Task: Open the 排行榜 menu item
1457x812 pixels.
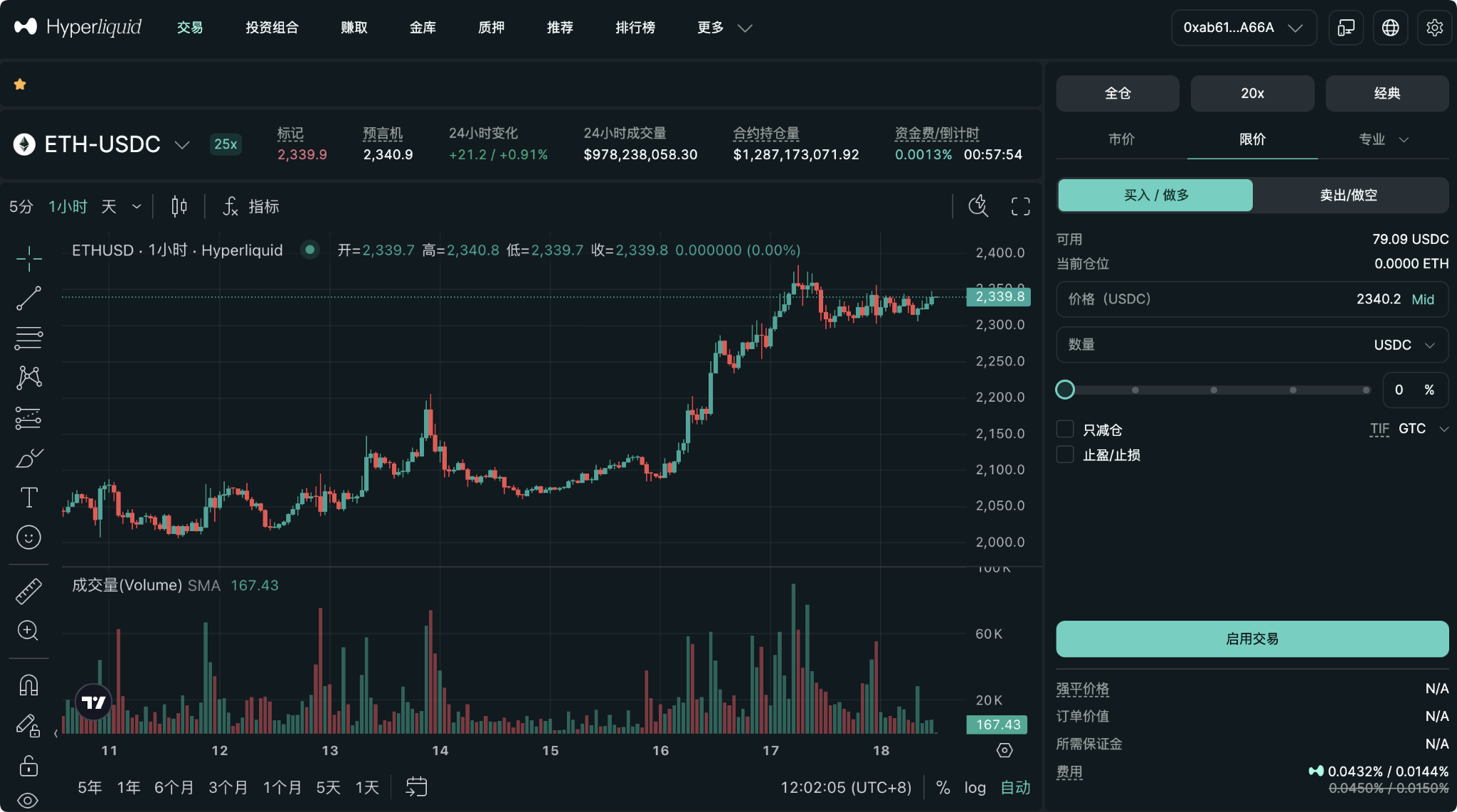Action: [634, 28]
